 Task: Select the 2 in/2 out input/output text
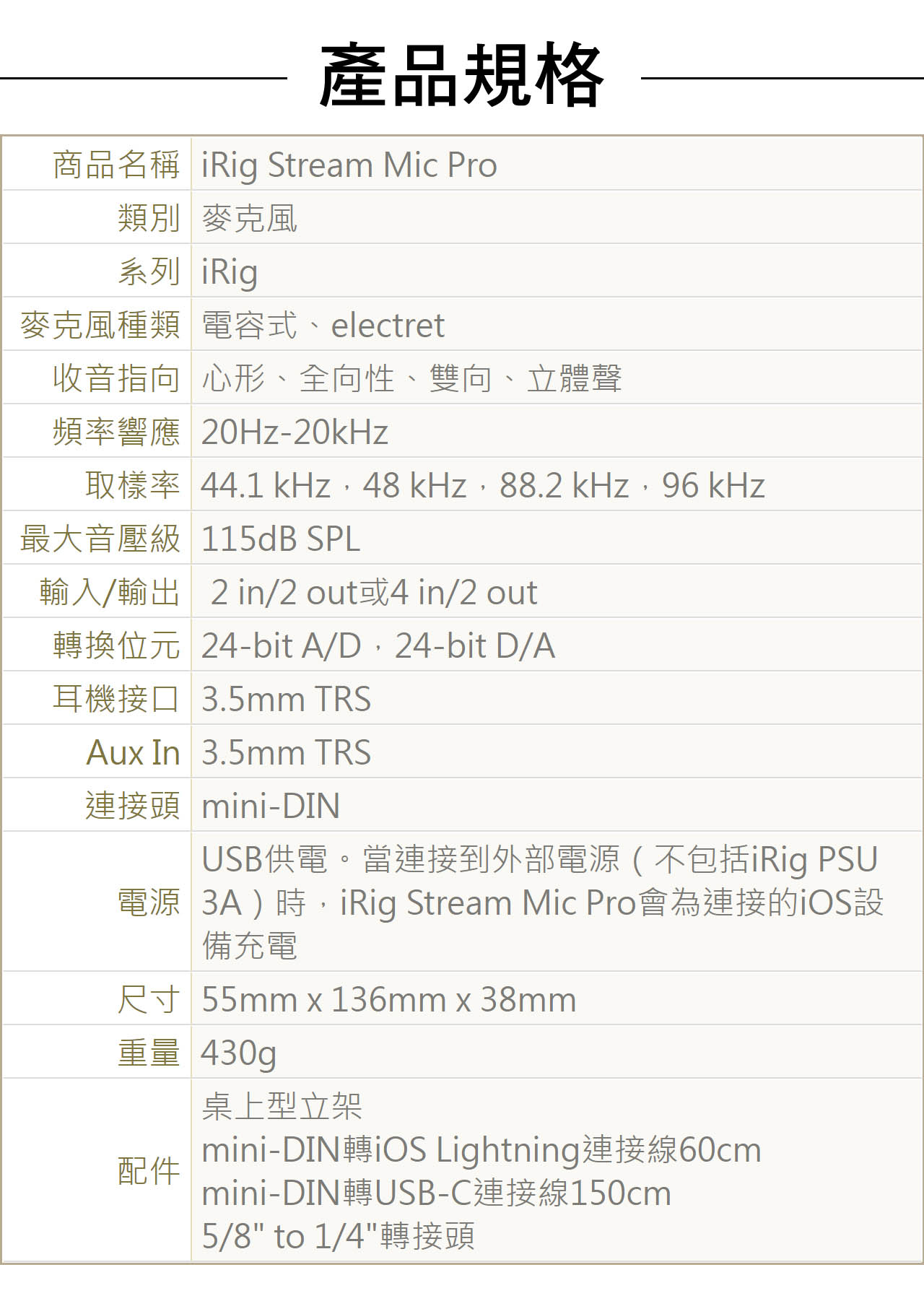click(295, 592)
